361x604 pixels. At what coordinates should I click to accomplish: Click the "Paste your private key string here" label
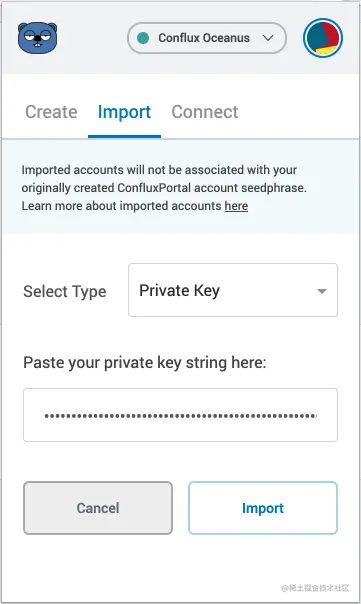pyautogui.click(x=144, y=363)
